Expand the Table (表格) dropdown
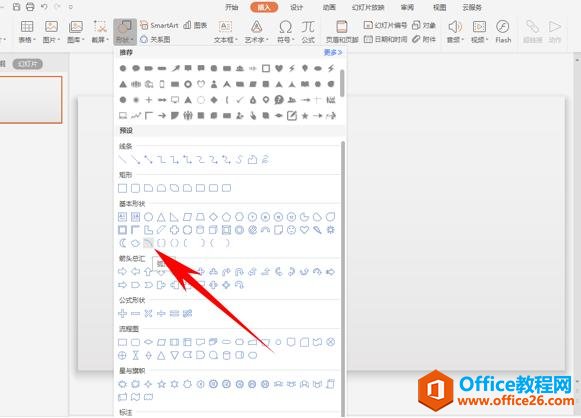 [x=27, y=31]
